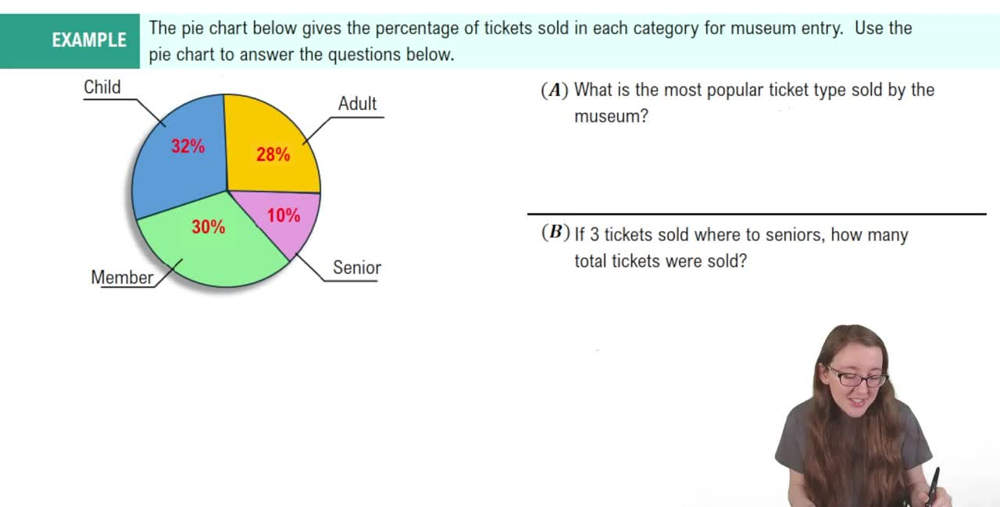
Task: Click the "Member" chart label
Action: pyautogui.click(x=122, y=277)
